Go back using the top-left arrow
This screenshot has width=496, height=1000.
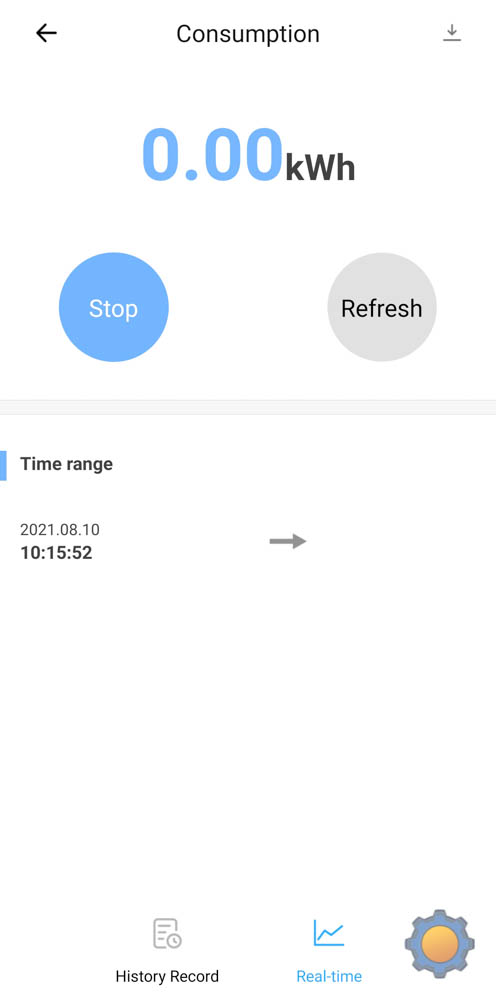47,33
